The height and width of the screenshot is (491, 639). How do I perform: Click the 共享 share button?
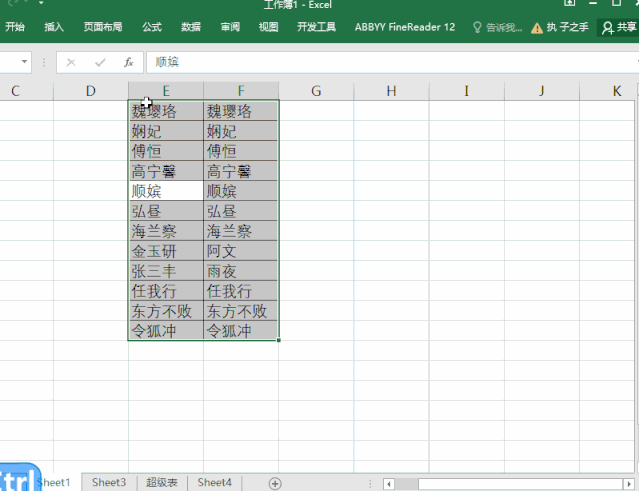(618, 27)
